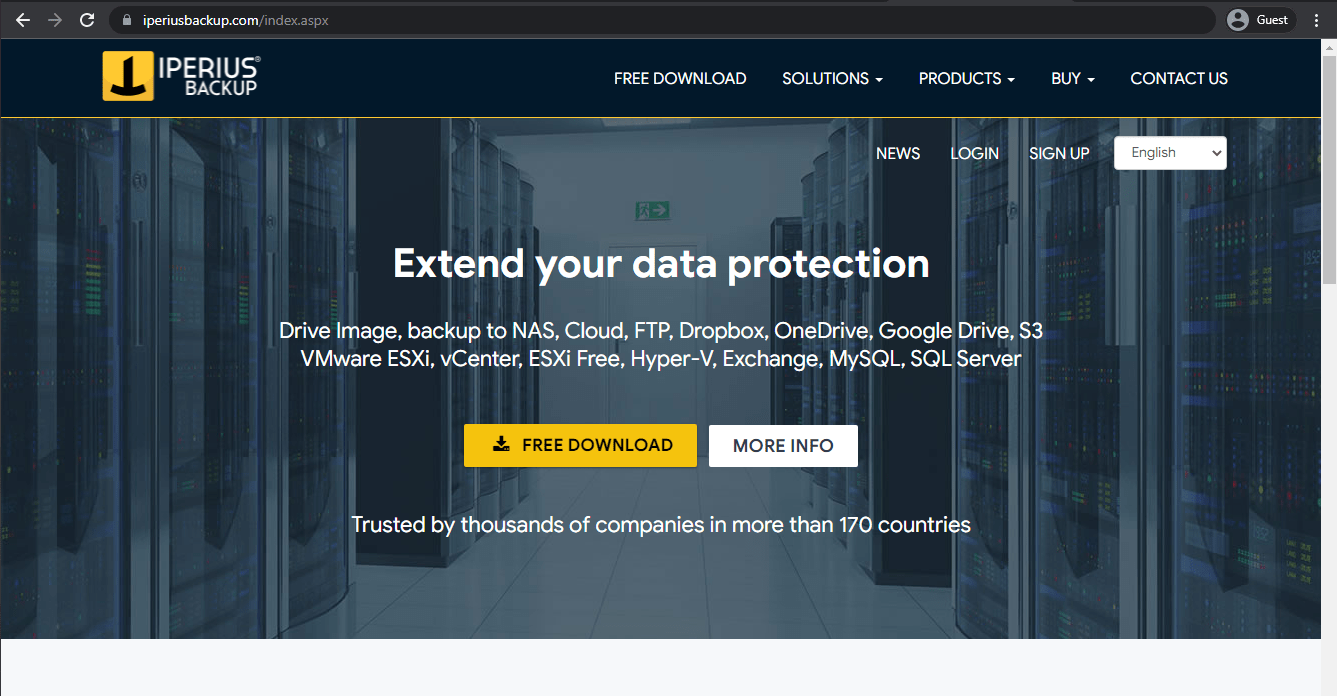1337x696 pixels.
Task: Select Free Download in top navigation
Action: point(680,78)
